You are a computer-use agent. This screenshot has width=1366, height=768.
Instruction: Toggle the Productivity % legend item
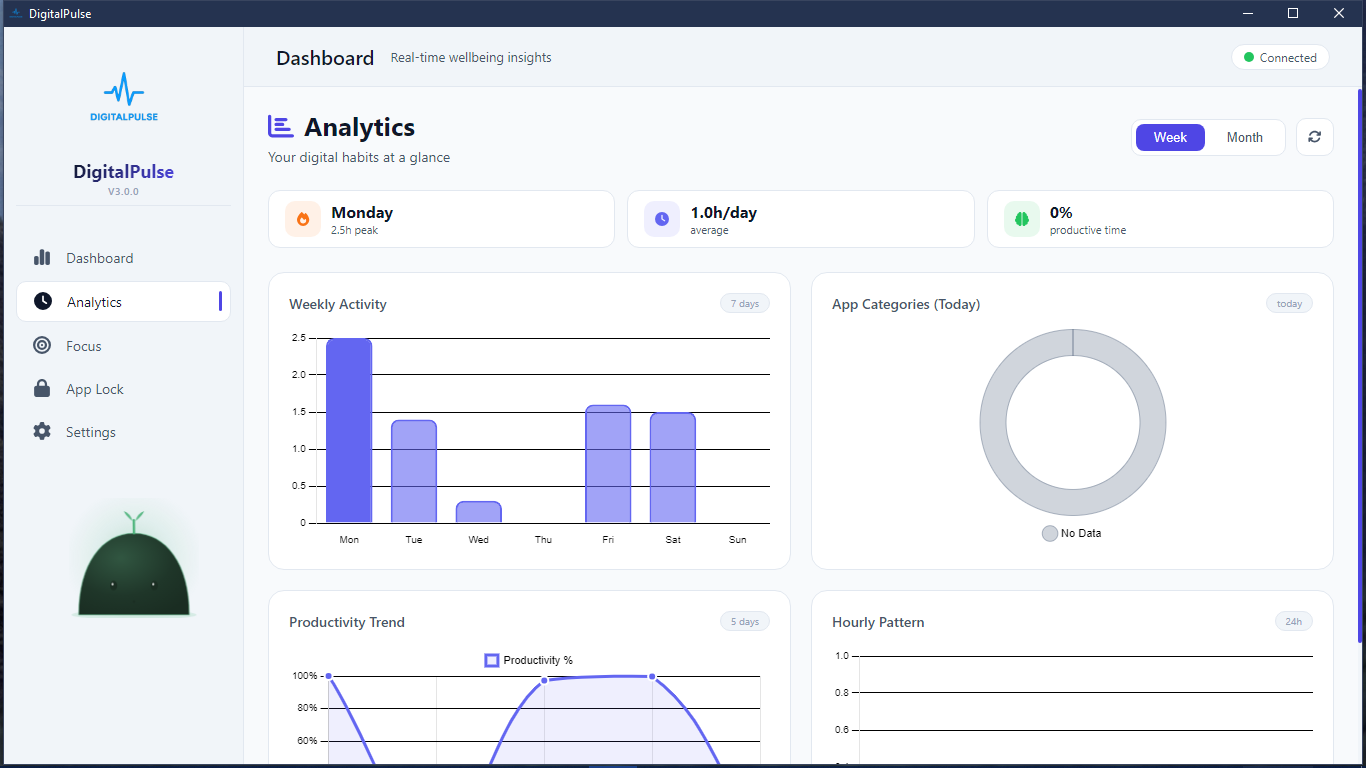(529, 660)
